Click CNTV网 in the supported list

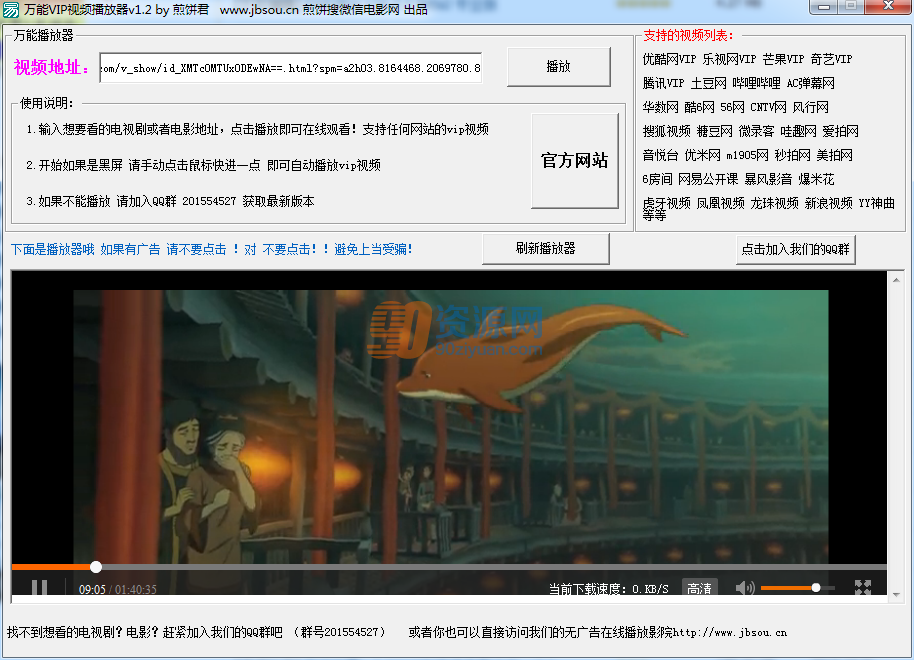click(x=768, y=107)
